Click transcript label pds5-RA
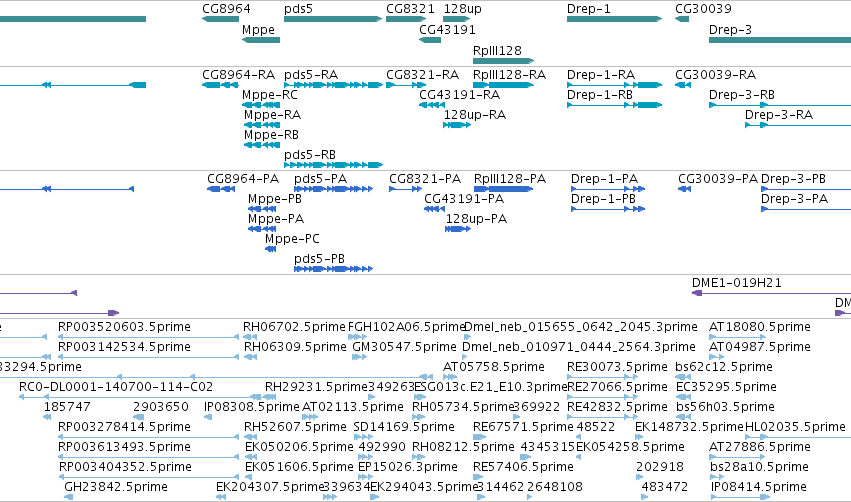This screenshot has width=851, height=502. pyautogui.click(x=311, y=75)
